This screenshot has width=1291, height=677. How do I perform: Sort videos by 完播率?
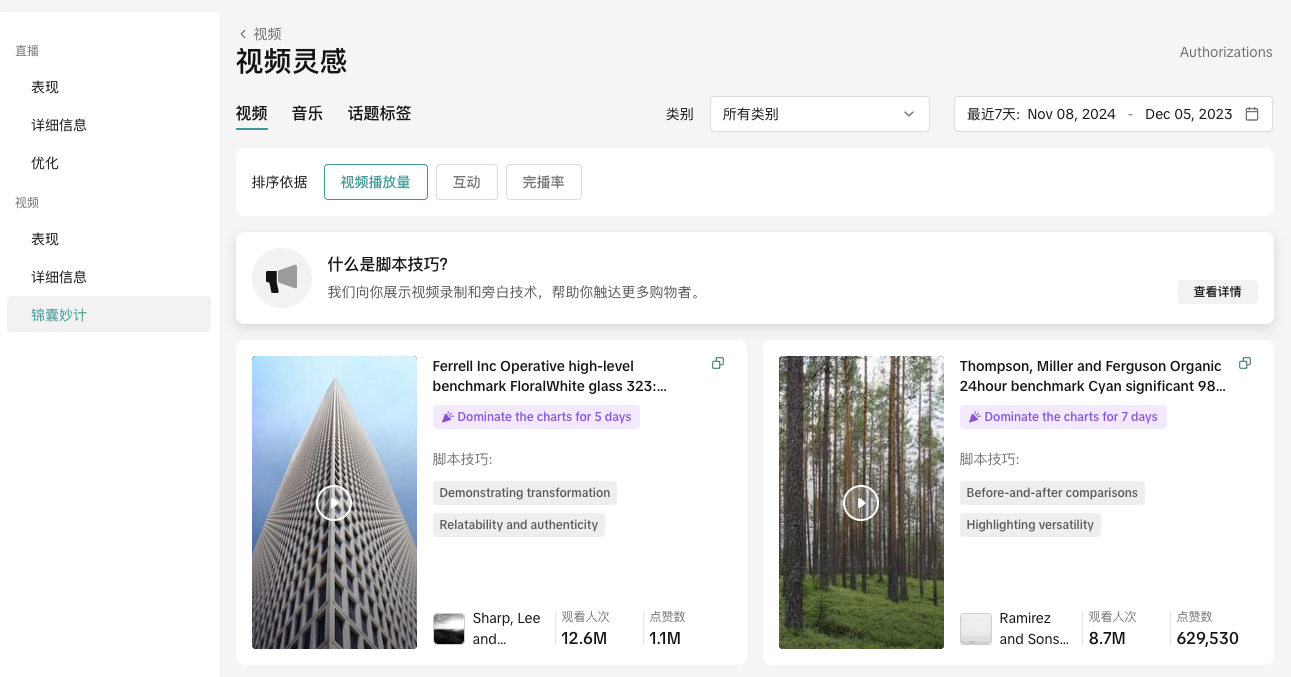click(543, 182)
